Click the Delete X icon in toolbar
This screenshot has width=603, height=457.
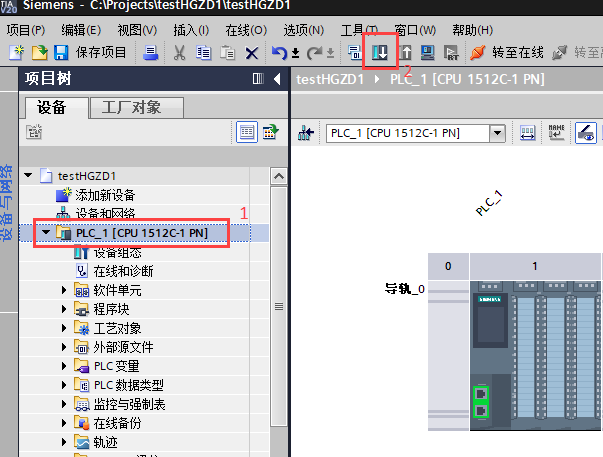252,52
